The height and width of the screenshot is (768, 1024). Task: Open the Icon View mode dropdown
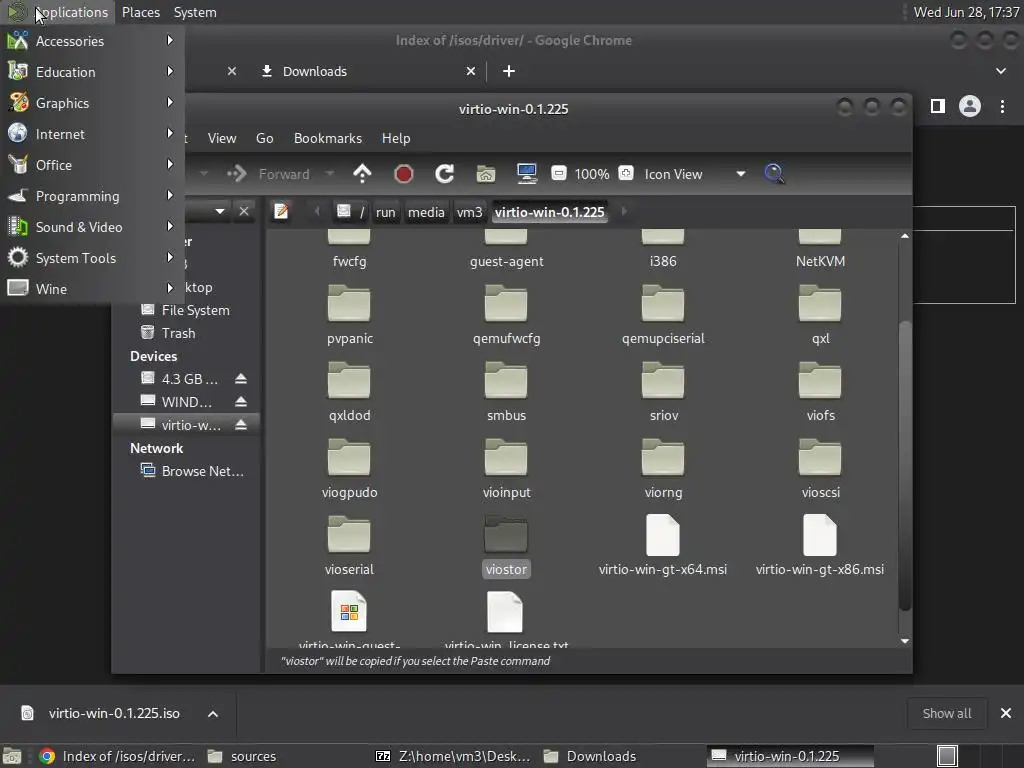point(694,174)
